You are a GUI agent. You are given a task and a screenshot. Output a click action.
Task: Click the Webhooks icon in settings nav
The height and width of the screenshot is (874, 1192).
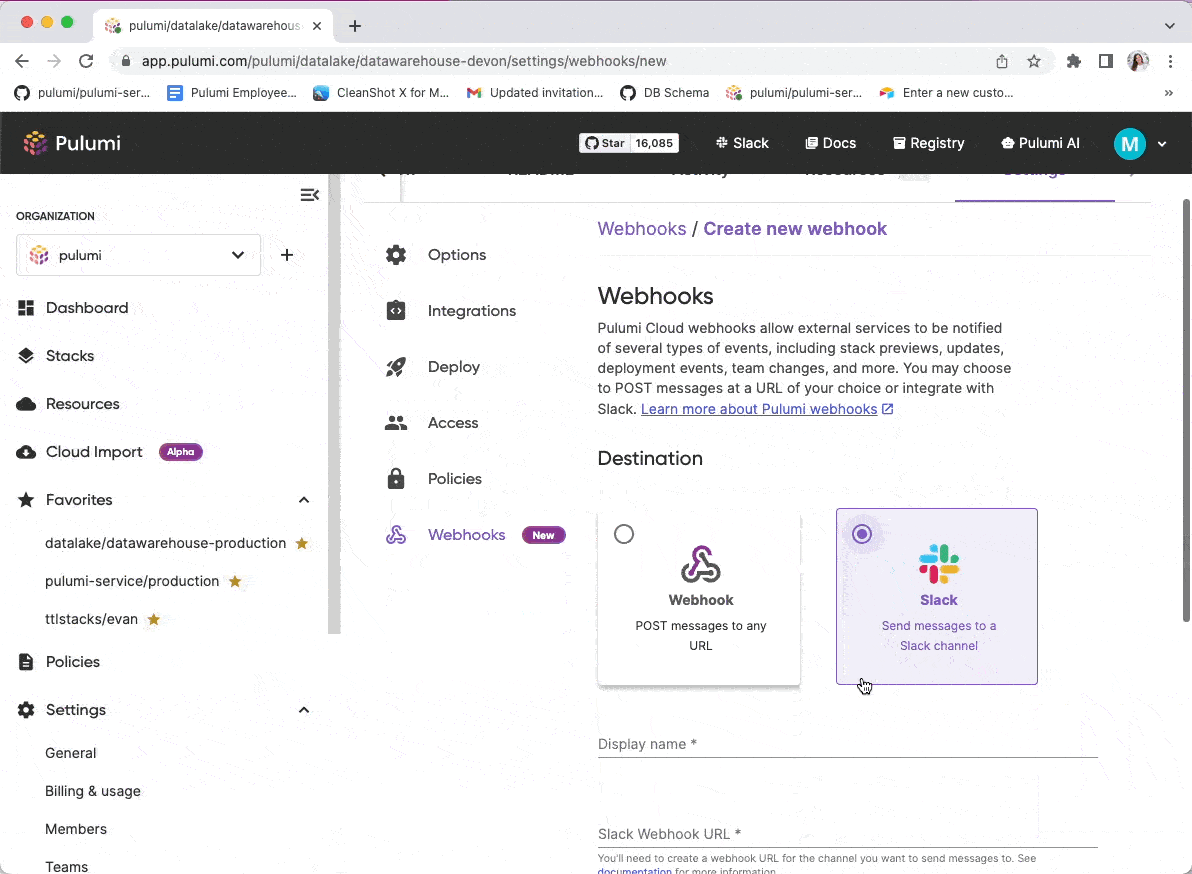pyautogui.click(x=396, y=535)
